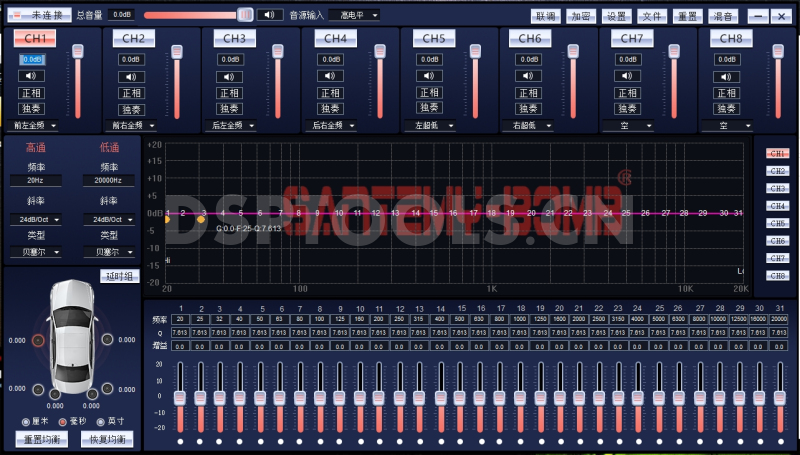Open the 文件 file menu

(652, 16)
